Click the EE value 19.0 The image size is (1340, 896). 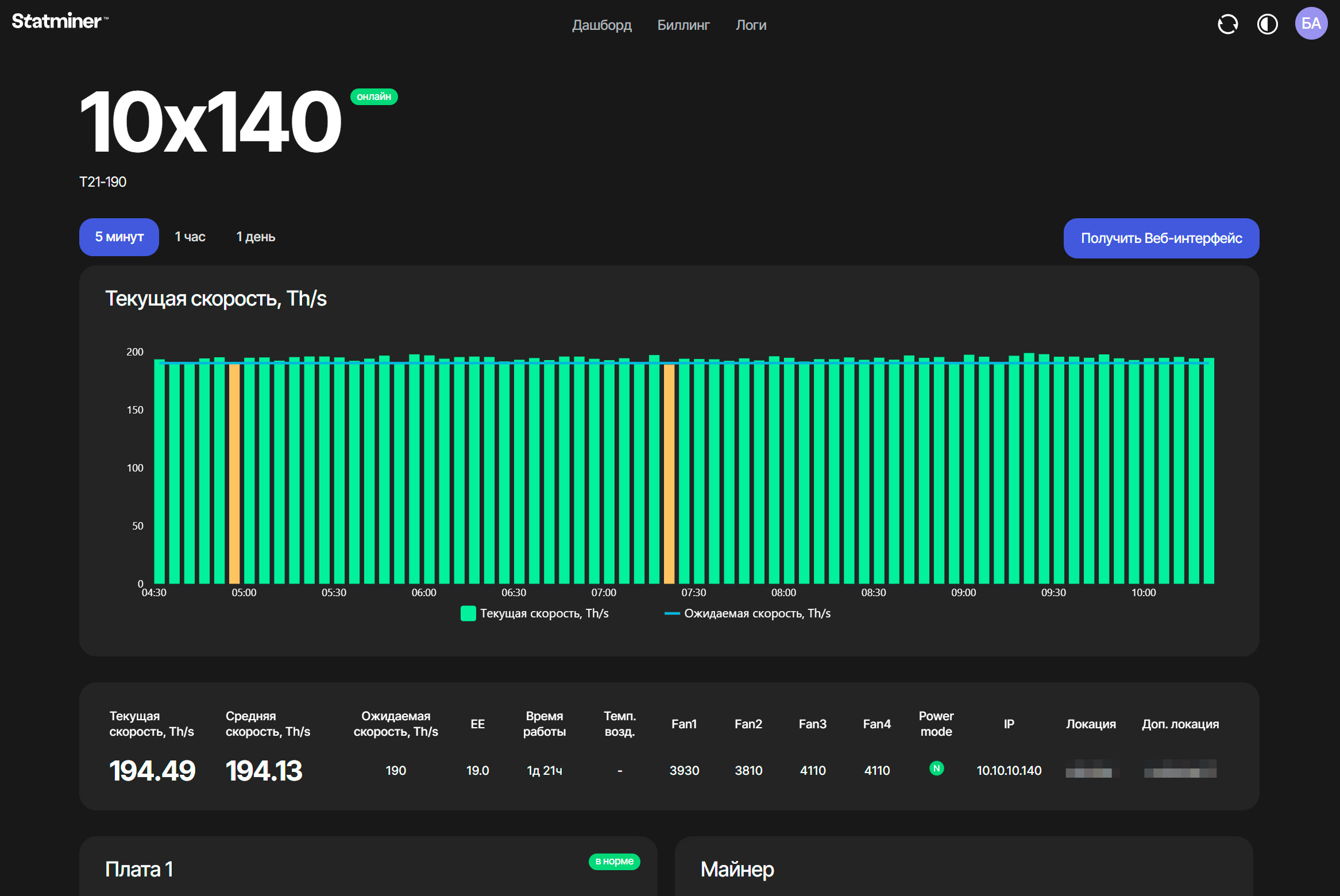click(x=477, y=770)
